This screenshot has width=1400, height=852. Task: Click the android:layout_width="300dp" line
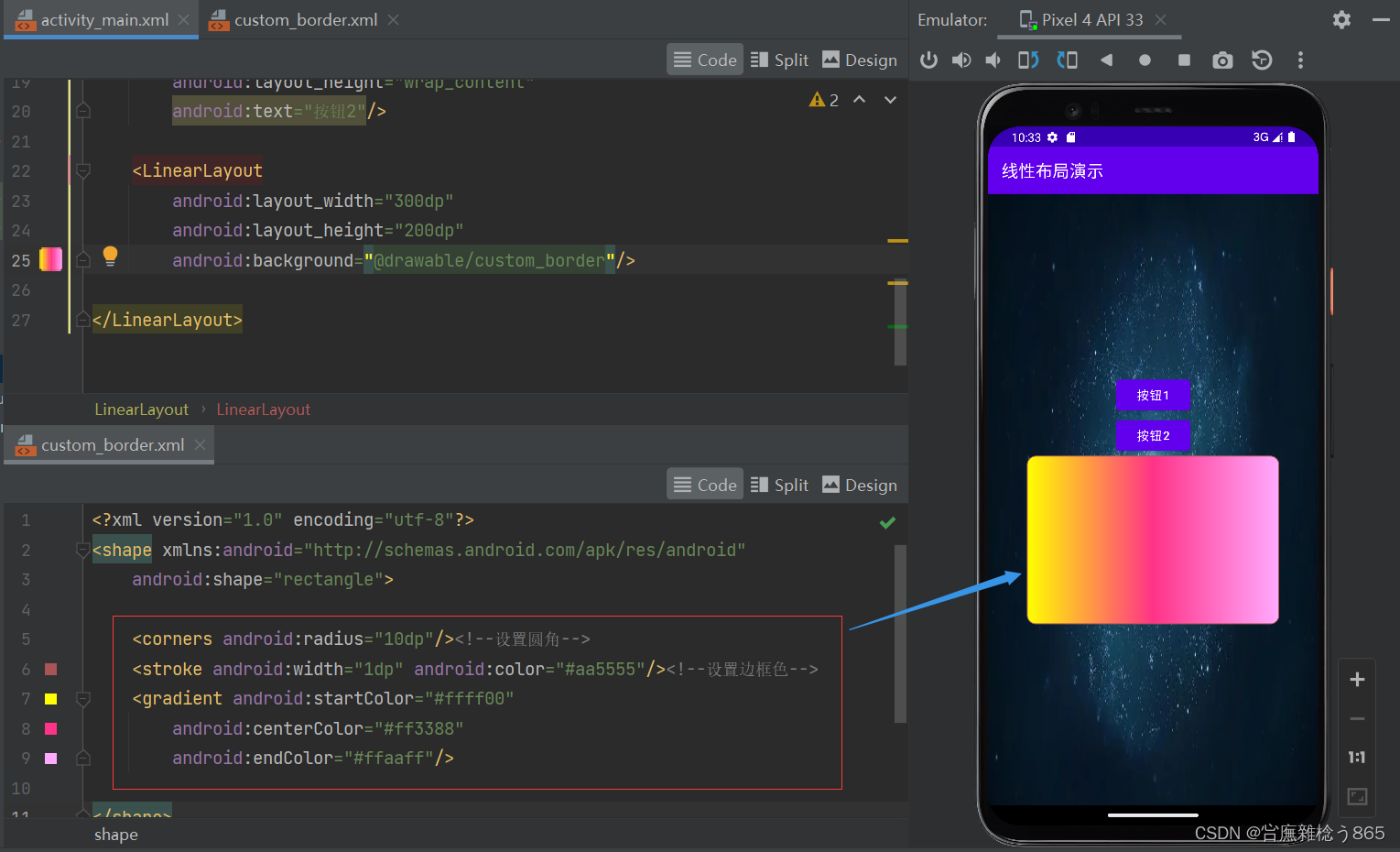313,201
